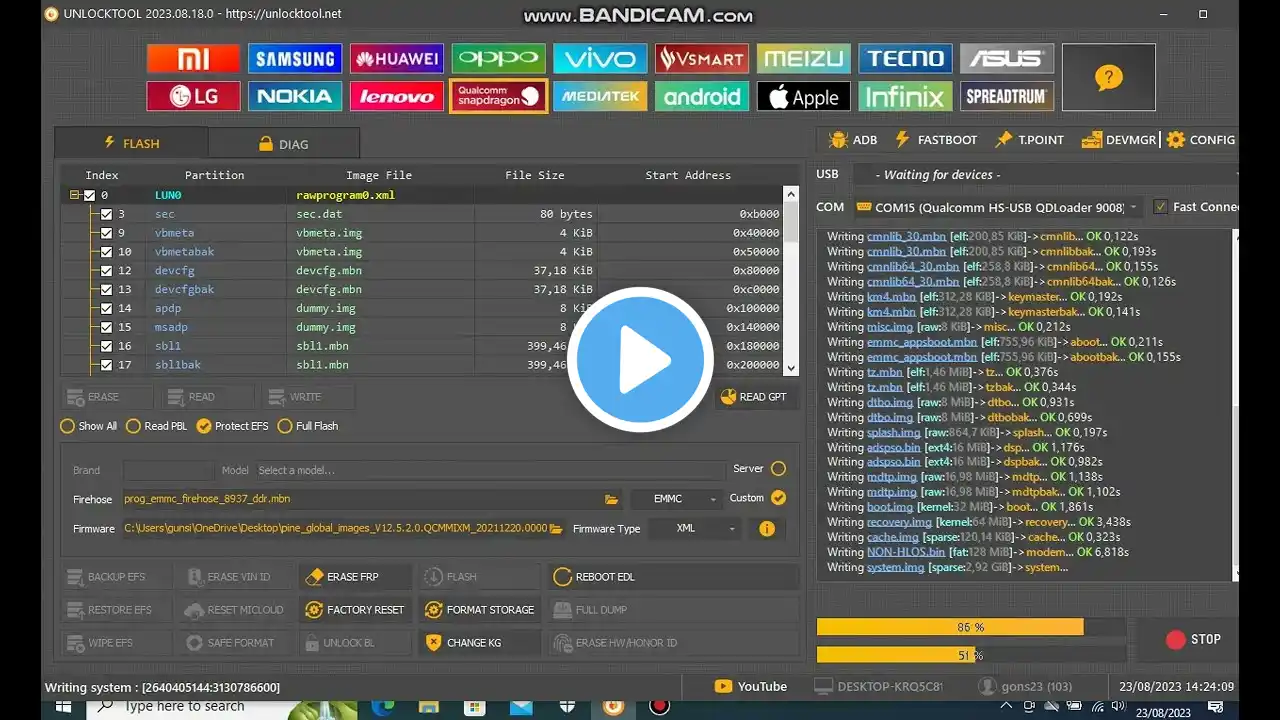Click the CHANGE KG button
Viewport: 1280px width, 720px height.
coord(479,643)
